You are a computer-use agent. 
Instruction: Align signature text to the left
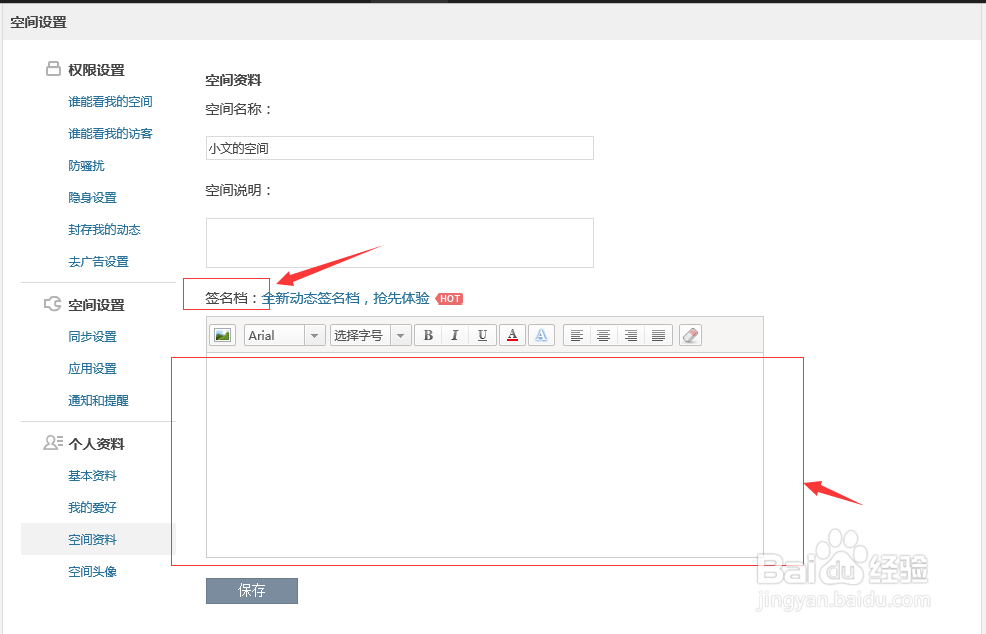click(577, 335)
